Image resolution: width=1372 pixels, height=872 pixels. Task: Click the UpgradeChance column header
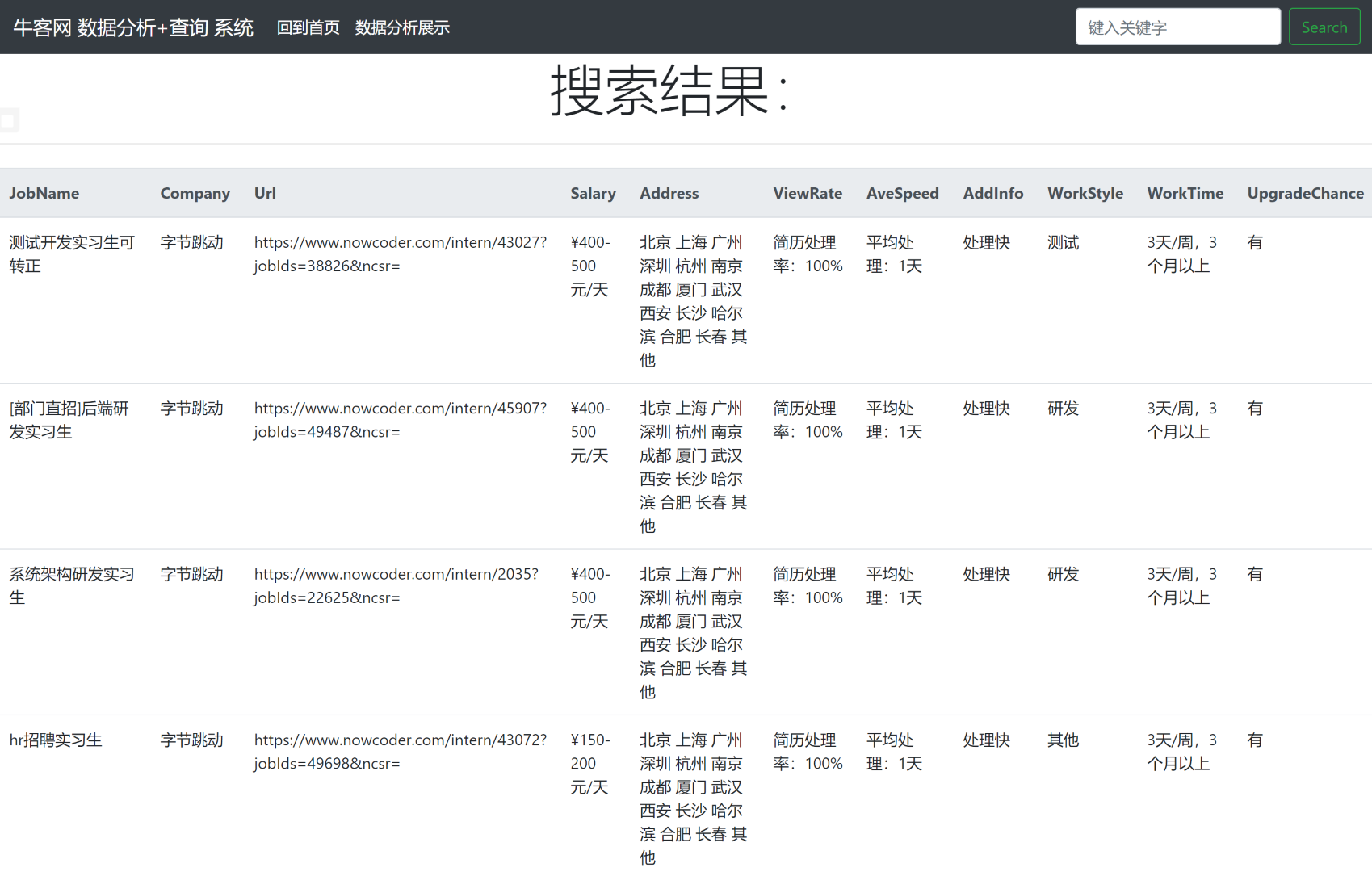pos(1304,193)
